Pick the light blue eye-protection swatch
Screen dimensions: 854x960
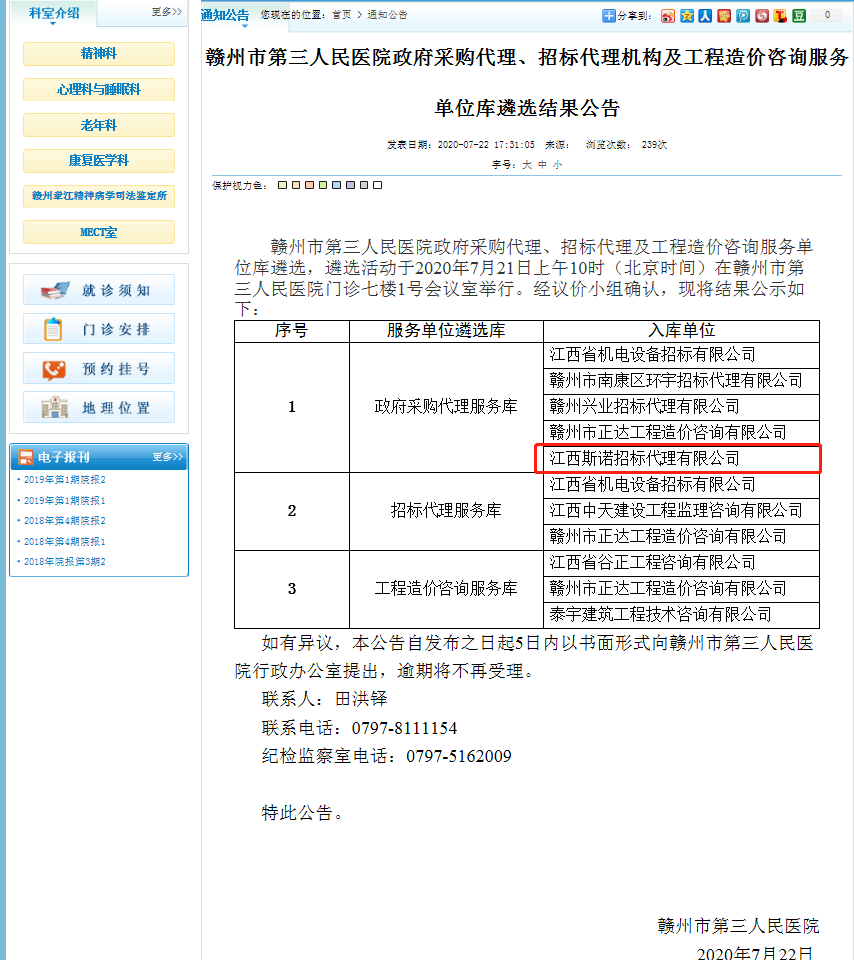pyautogui.click(x=336, y=185)
